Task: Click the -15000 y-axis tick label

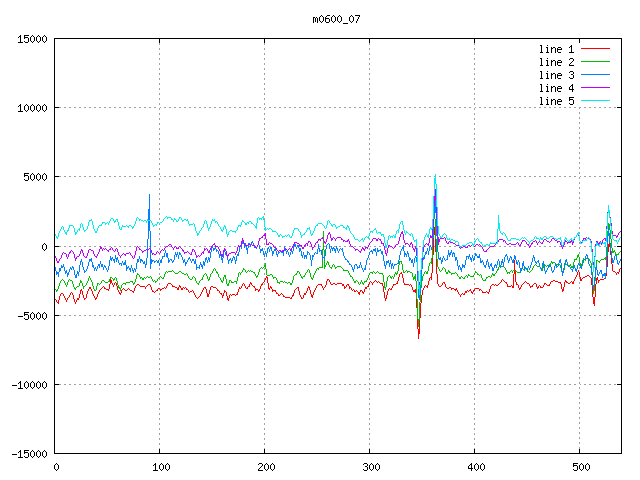Action: tap(27, 454)
